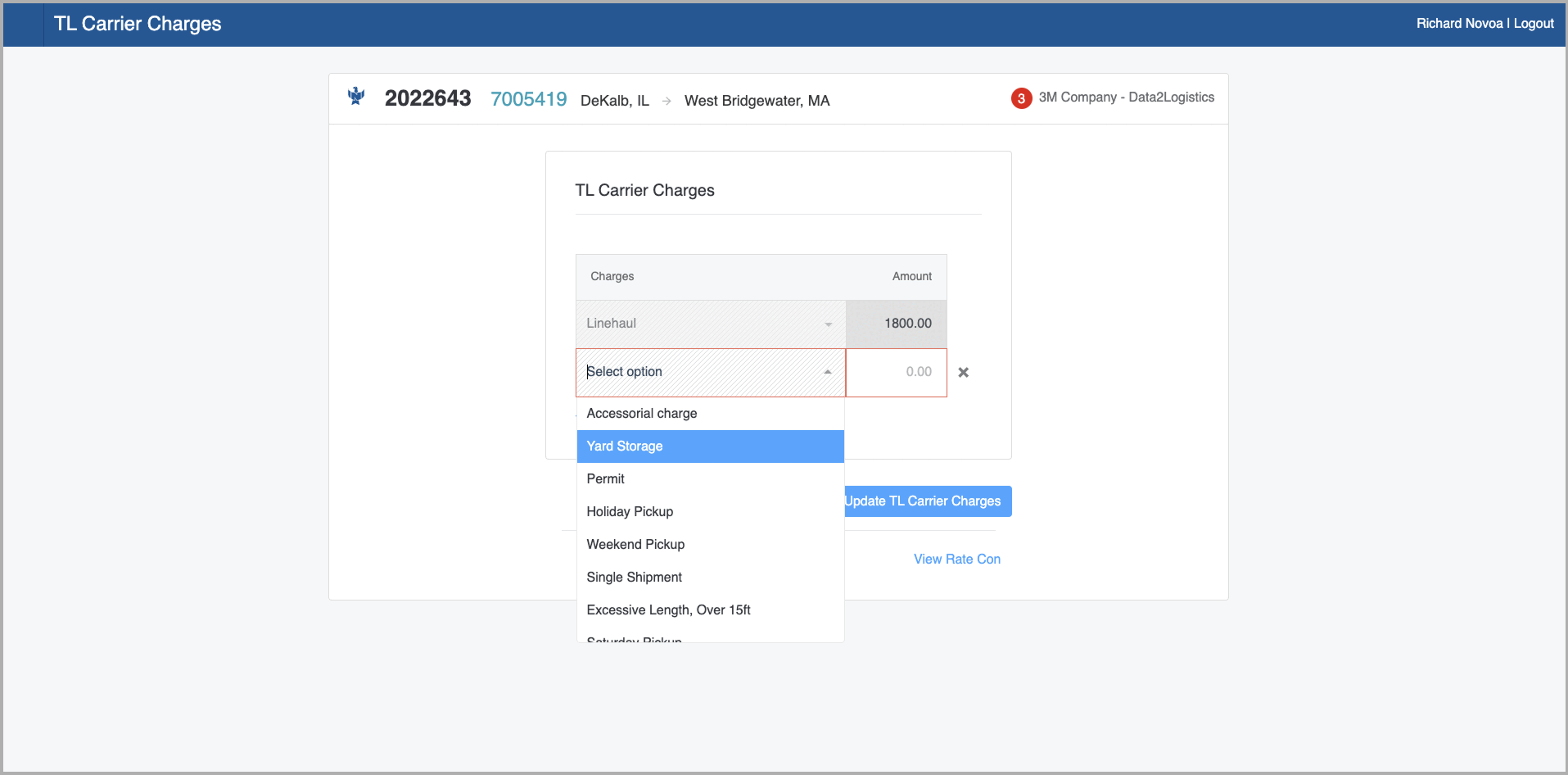This screenshot has height=775, width=1568.
Task: Click the DeKalb, IL origin text
Action: tap(615, 101)
